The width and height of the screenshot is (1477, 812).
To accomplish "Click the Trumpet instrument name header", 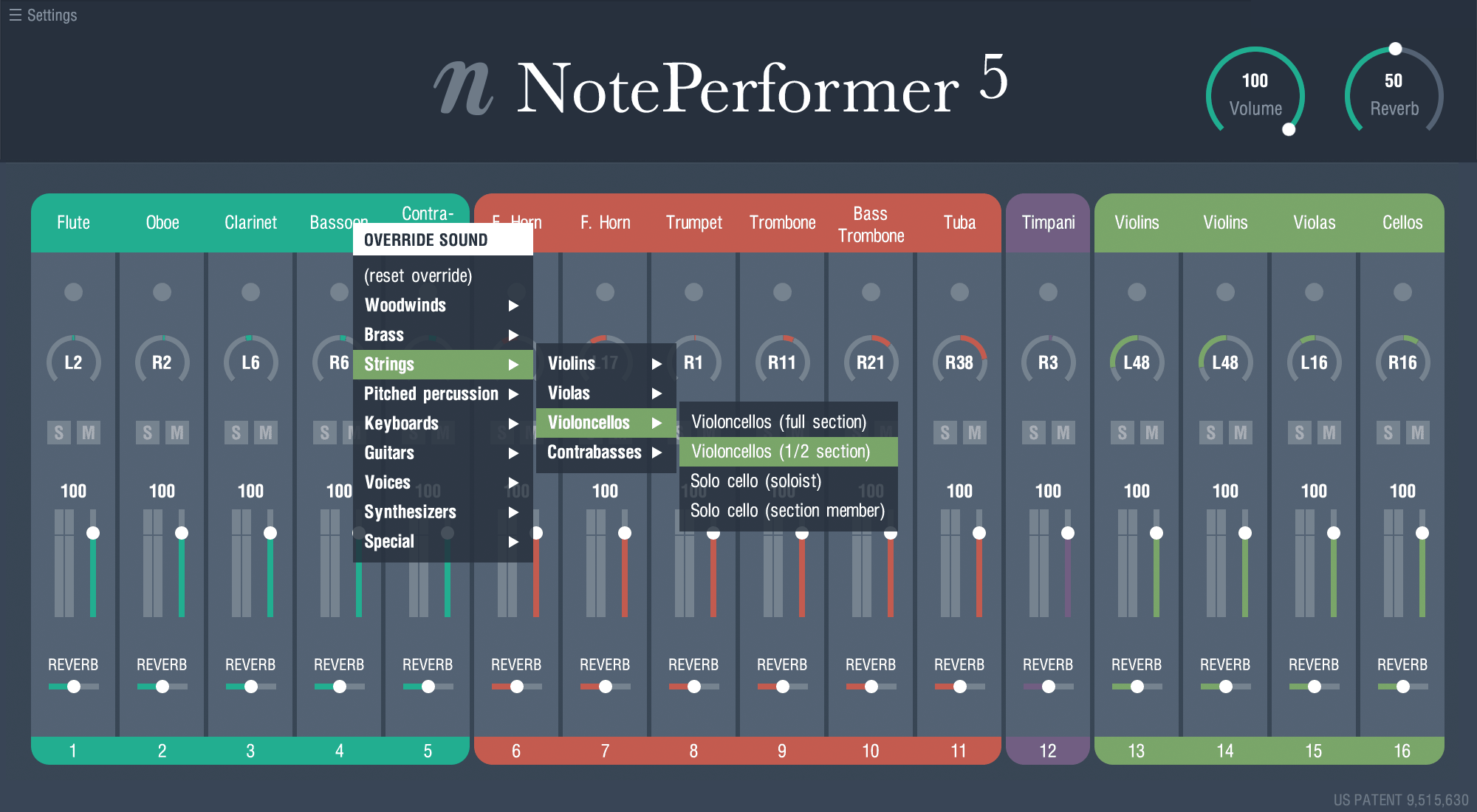I will pos(693,222).
